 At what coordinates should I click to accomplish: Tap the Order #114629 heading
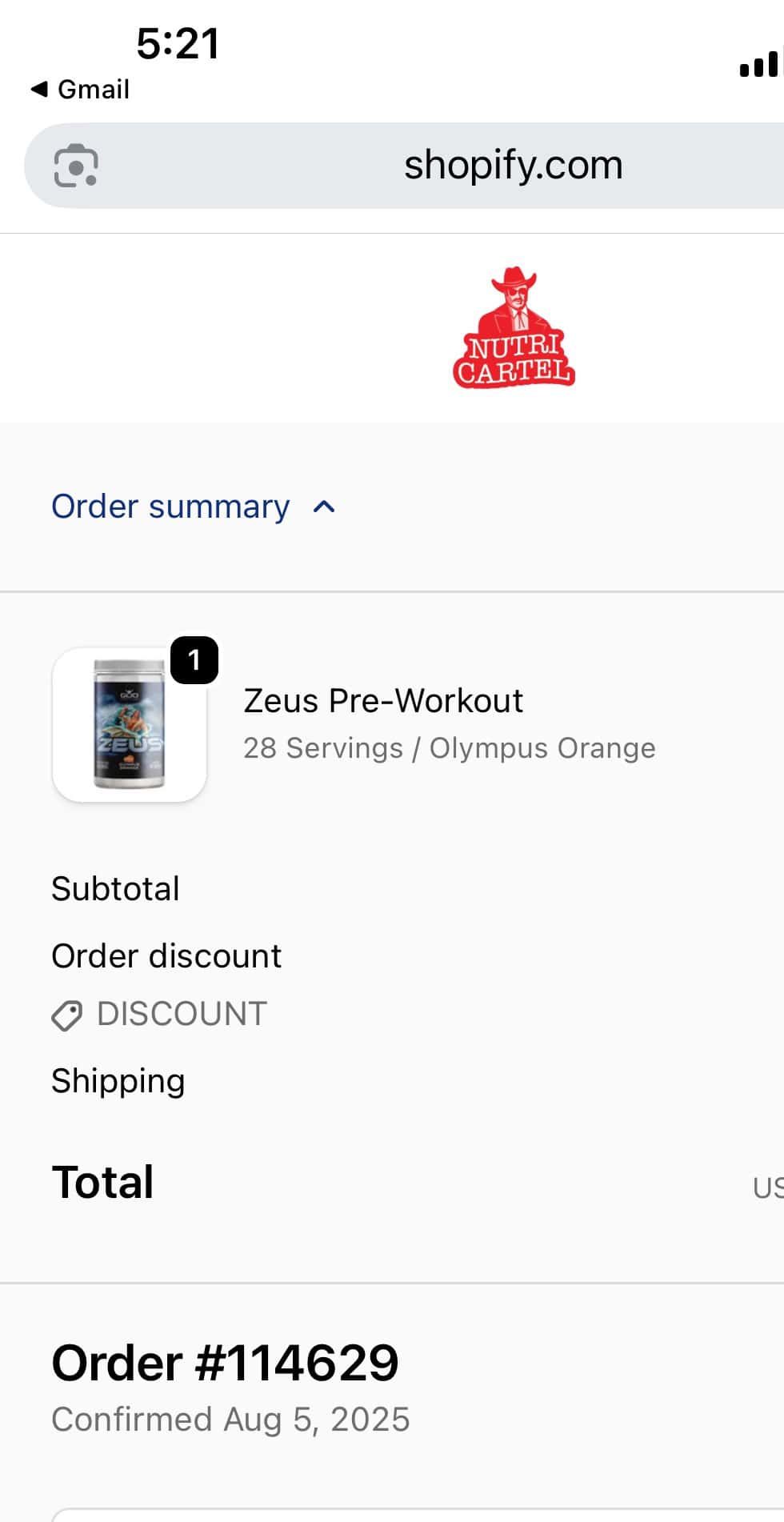[225, 1363]
